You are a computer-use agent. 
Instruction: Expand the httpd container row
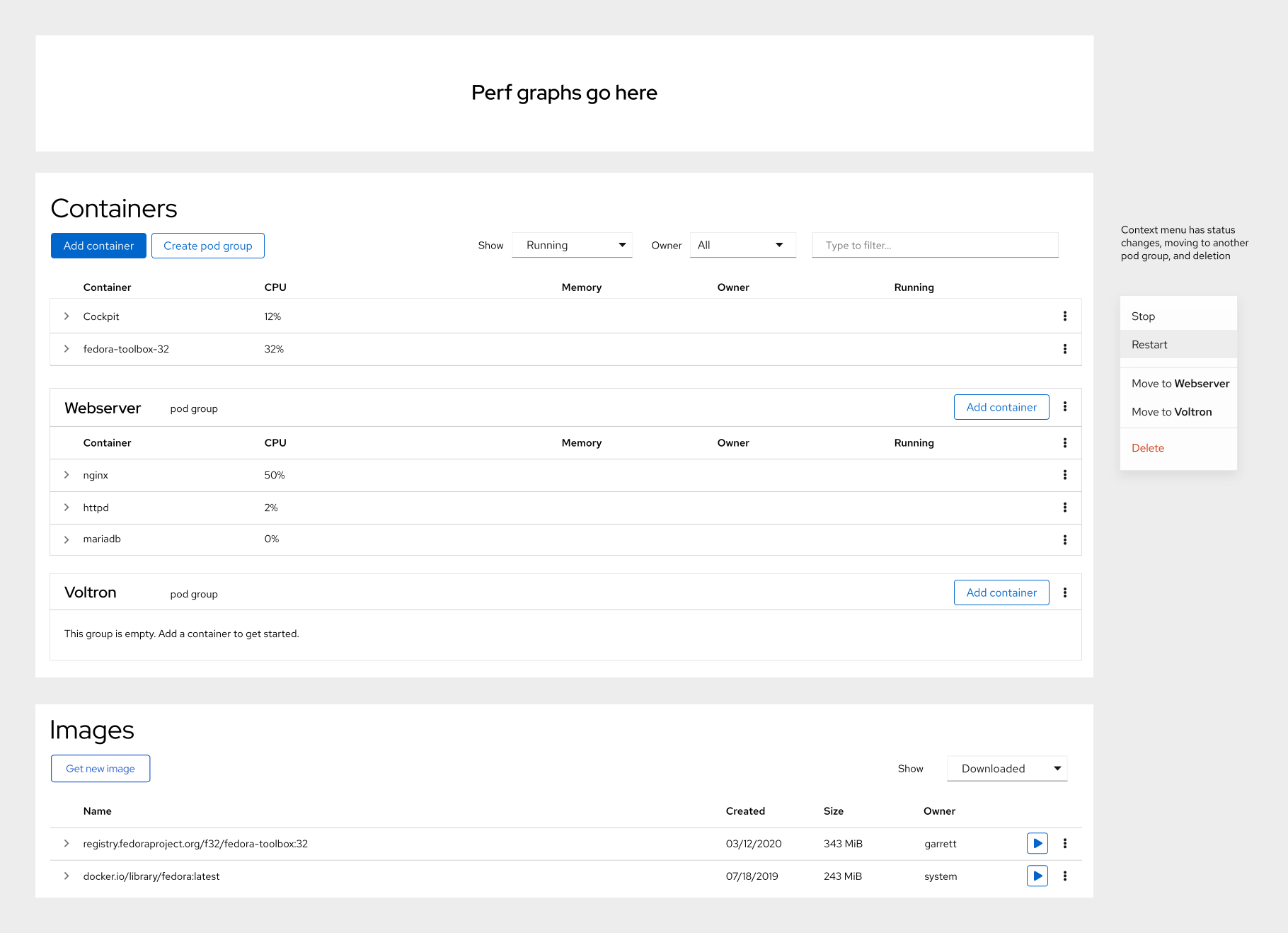click(x=67, y=508)
